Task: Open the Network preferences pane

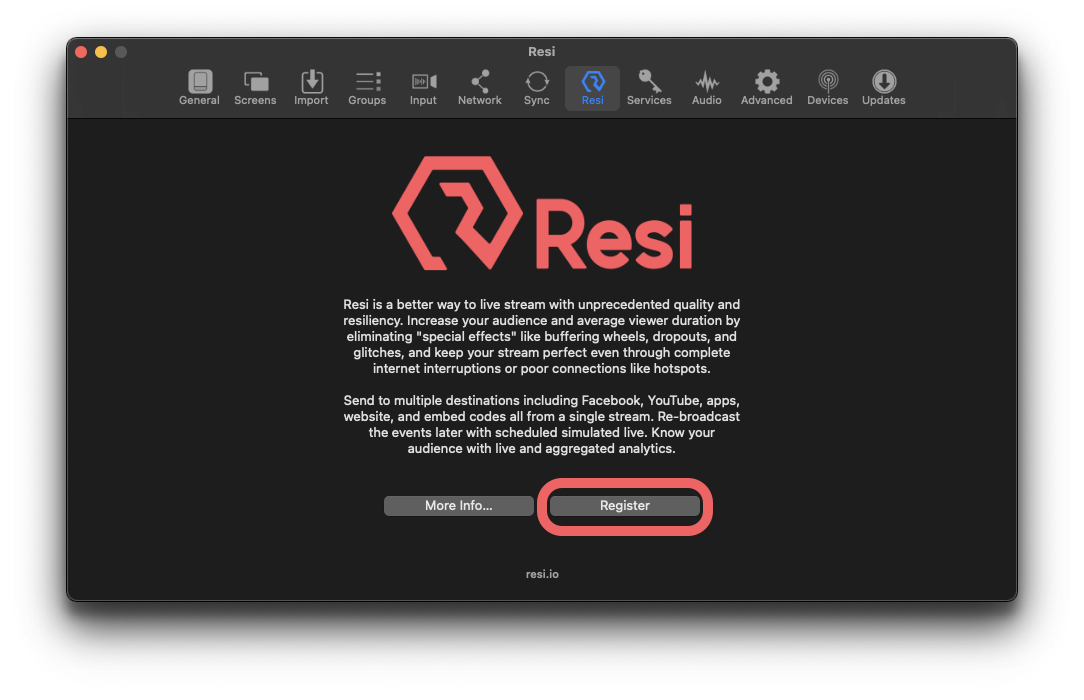Action: click(x=479, y=87)
